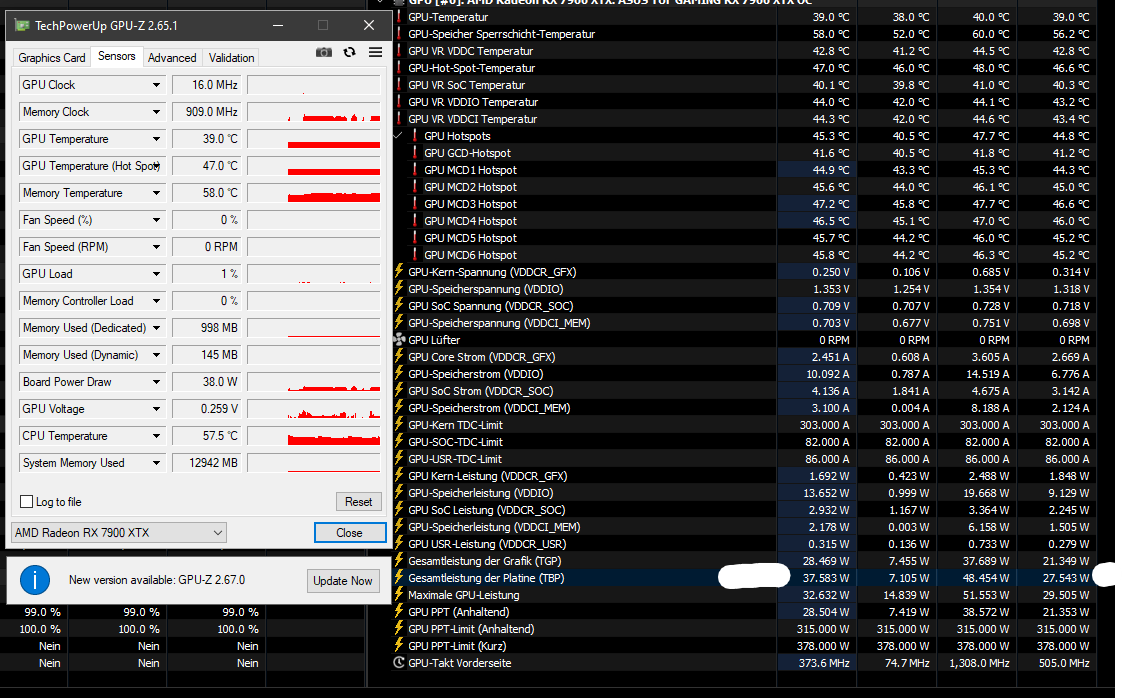Click lightning icon of GPU USR-Leistung (VDDCR_USR)

[399, 543]
